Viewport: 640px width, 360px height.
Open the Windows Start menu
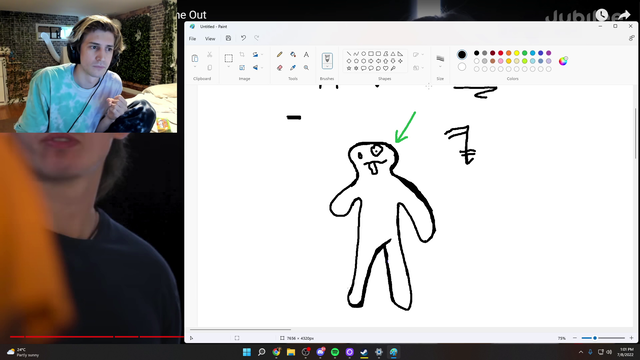pyautogui.click(x=247, y=352)
